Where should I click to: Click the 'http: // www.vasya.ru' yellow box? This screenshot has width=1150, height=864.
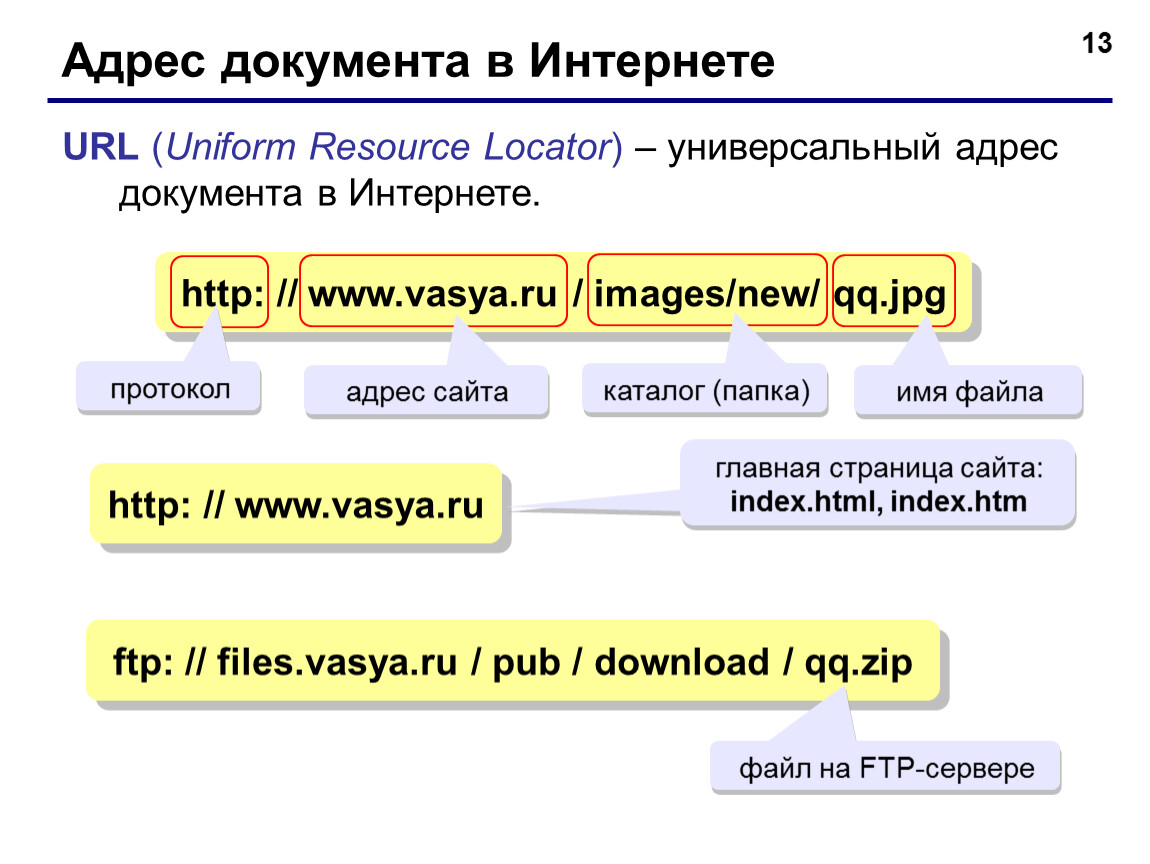point(296,504)
